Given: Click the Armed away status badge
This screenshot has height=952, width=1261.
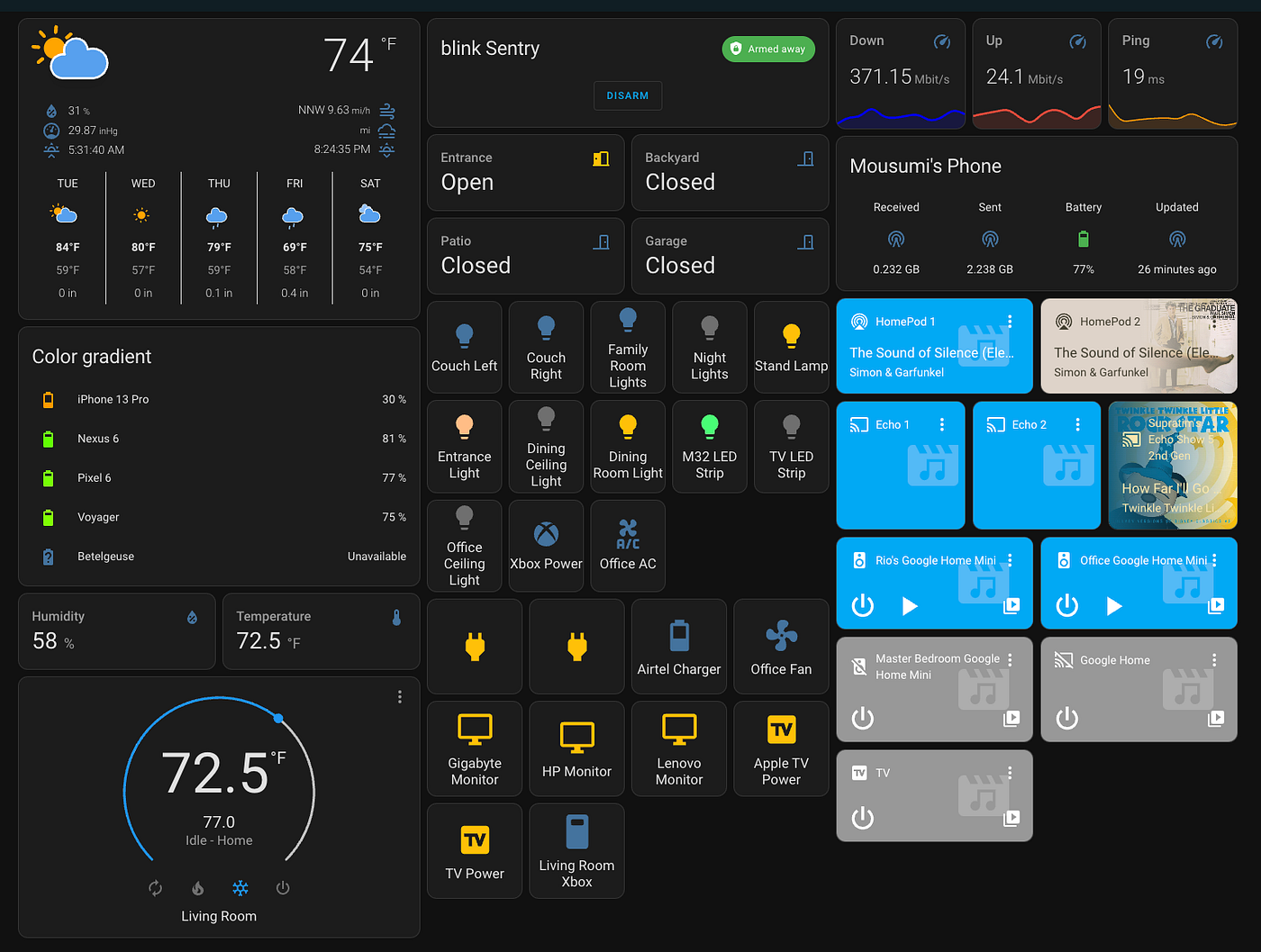Looking at the screenshot, I should click(768, 49).
